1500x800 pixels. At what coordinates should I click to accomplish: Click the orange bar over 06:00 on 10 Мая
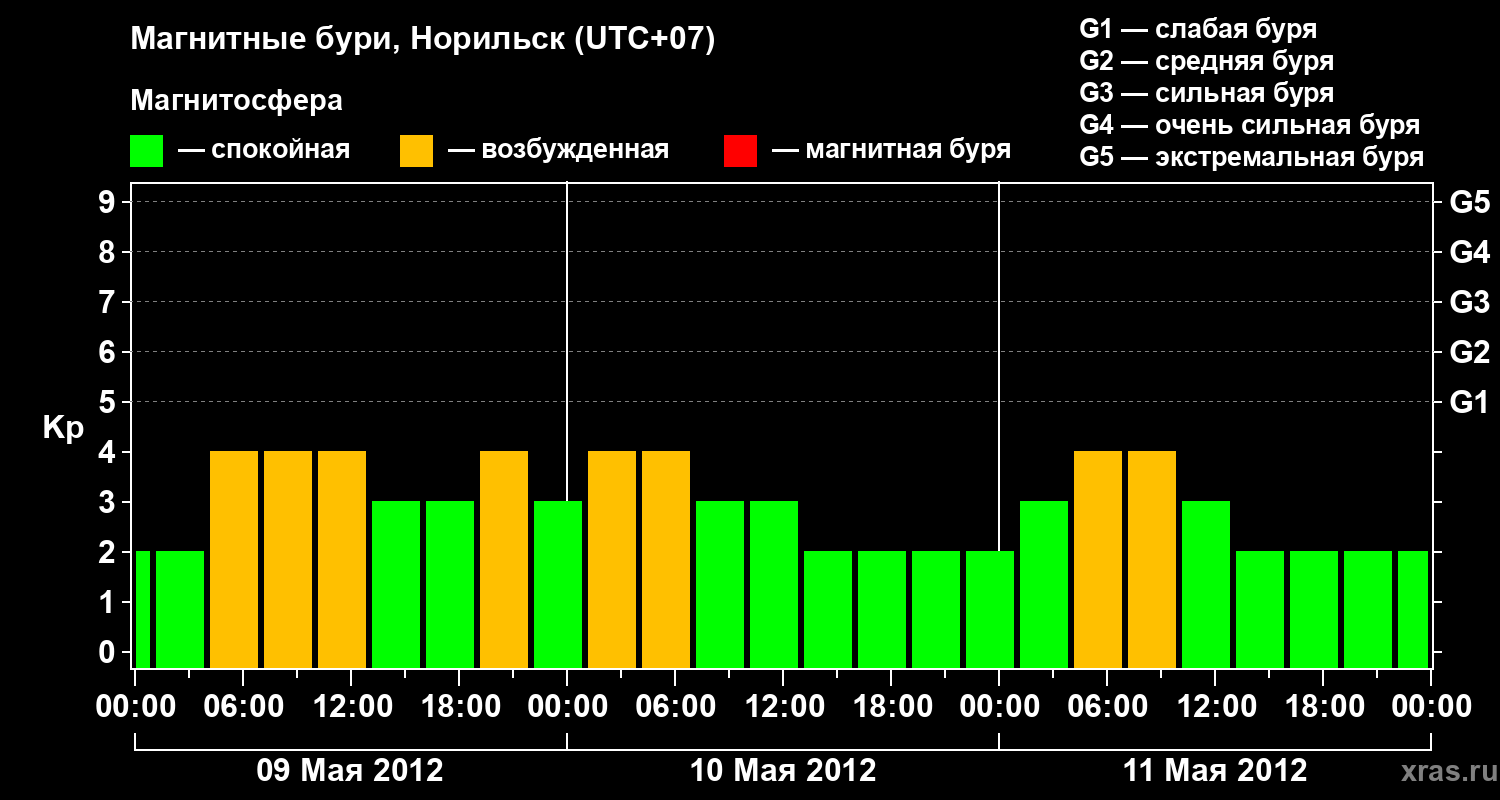(x=666, y=559)
